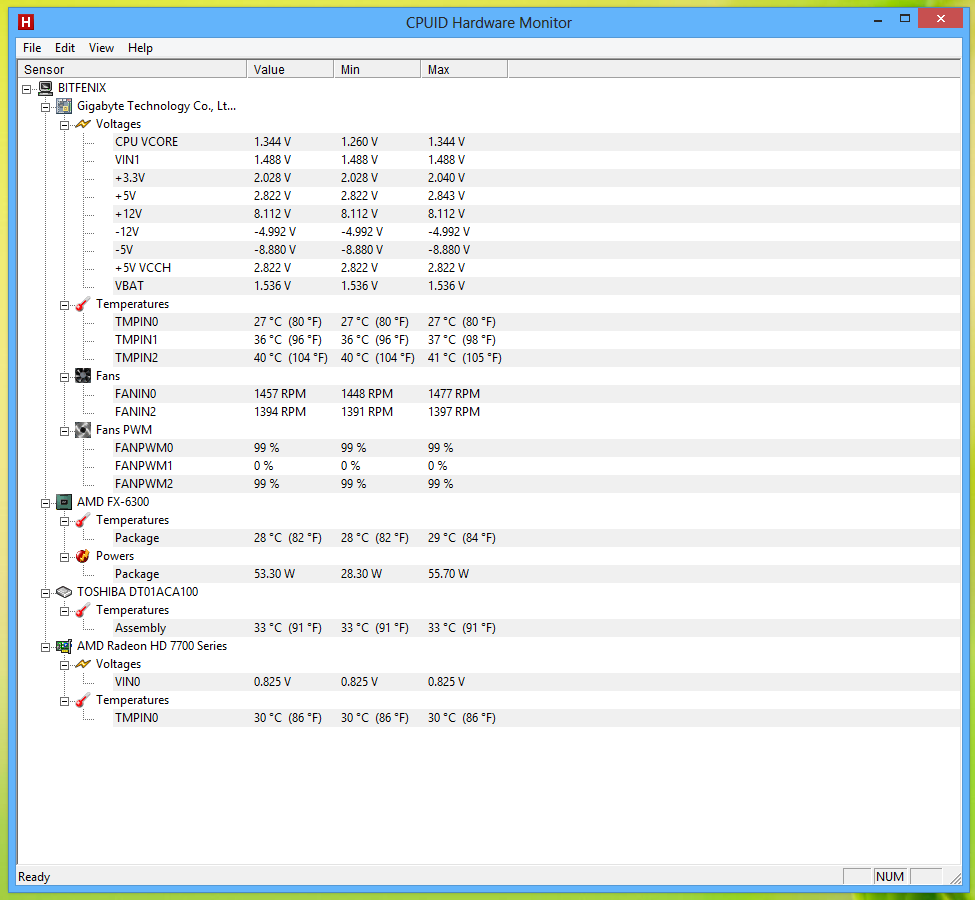Minimize the CPUID Hardware Monitor window

point(878,20)
